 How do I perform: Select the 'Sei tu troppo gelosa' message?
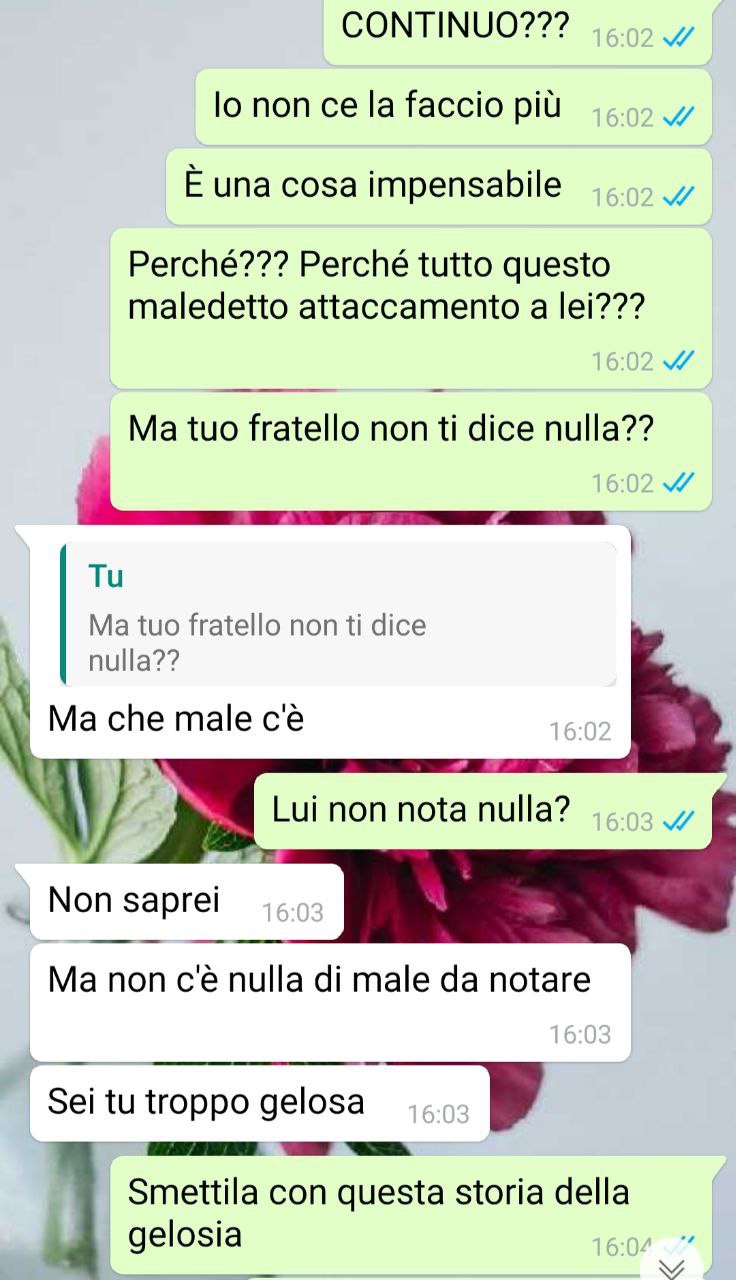tap(260, 1103)
